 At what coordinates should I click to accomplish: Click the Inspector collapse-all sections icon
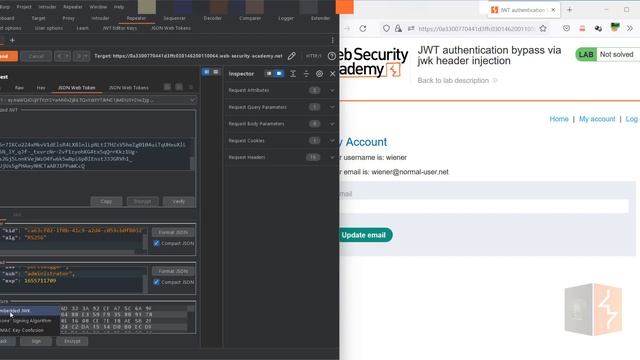tap(306, 74)
